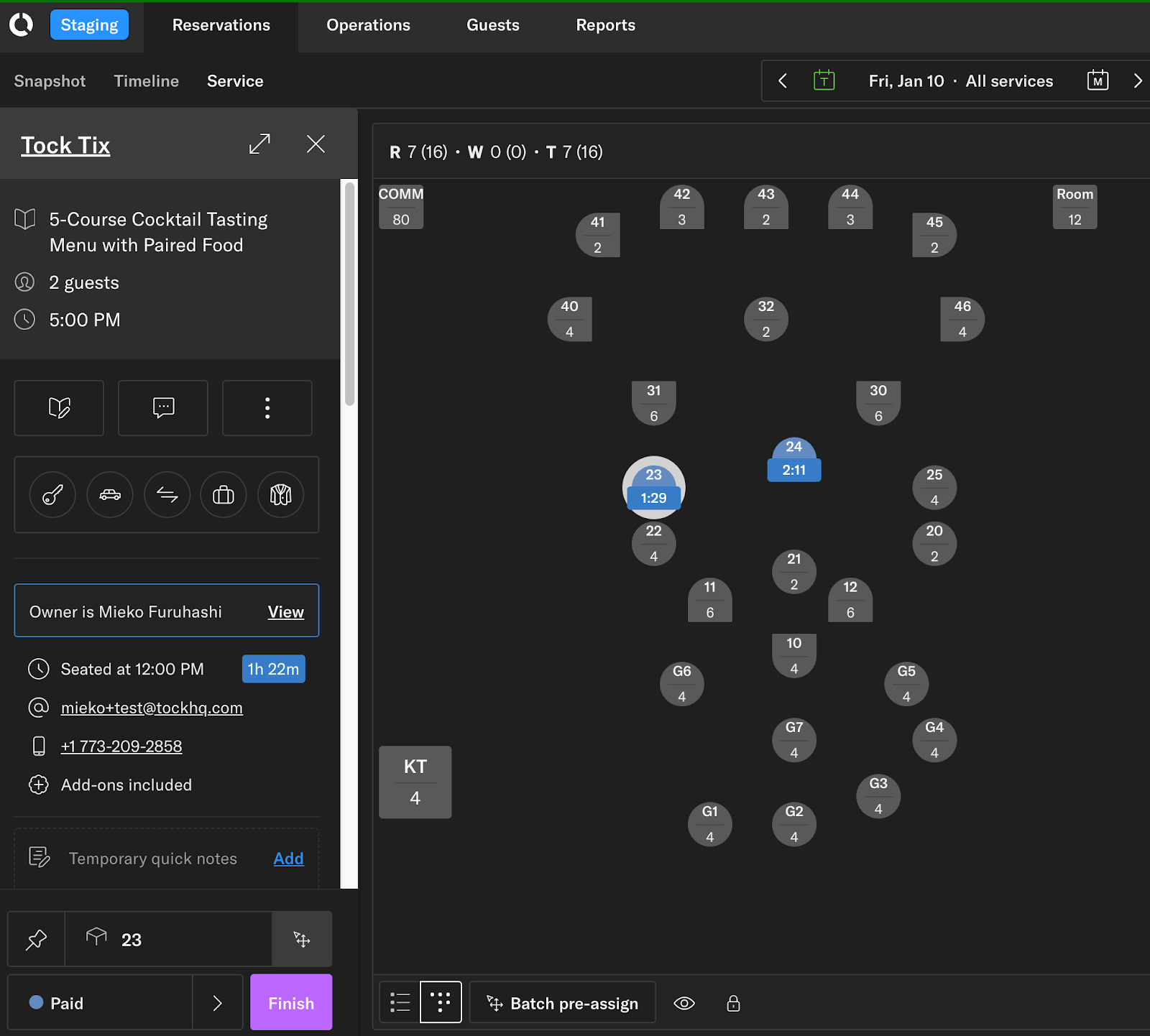The width and height of the screenshot is (1150, 1036).
Task: Click the key valet icon
Action: pos(51,495)
